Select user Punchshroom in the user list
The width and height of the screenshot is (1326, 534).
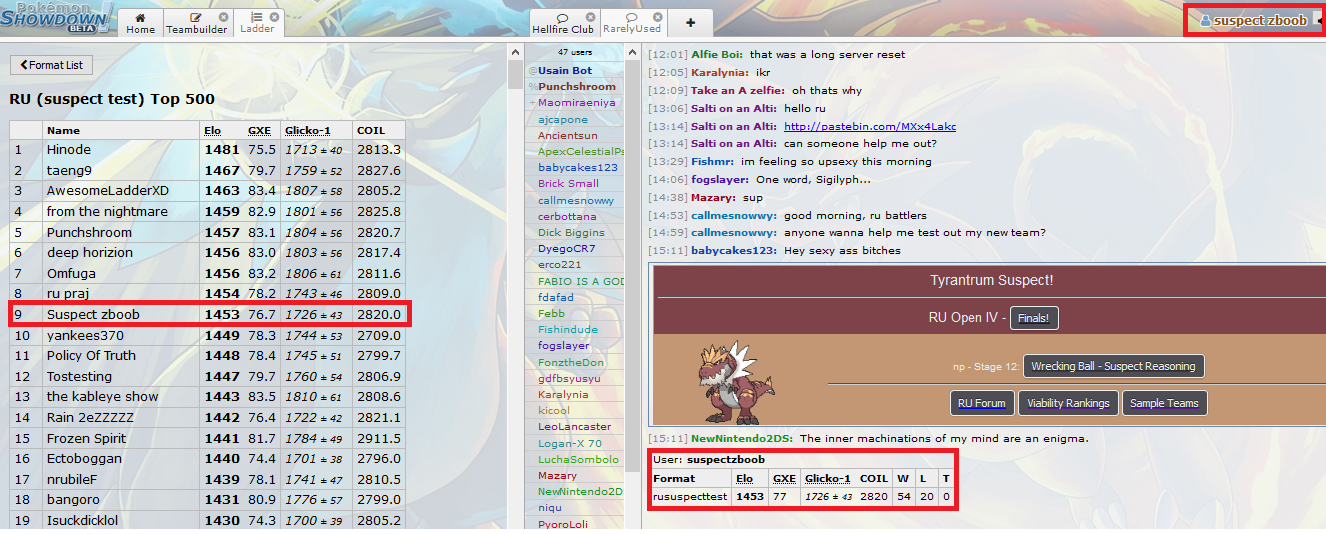point(576,87)
